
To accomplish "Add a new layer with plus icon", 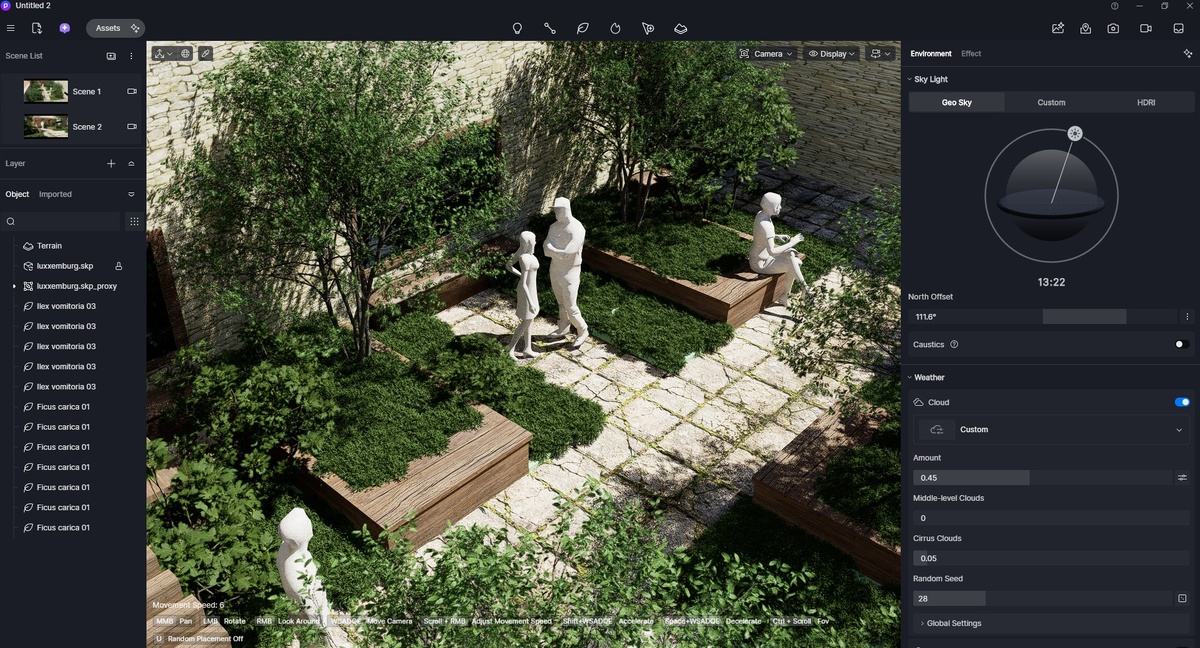I will coord(111,163).
